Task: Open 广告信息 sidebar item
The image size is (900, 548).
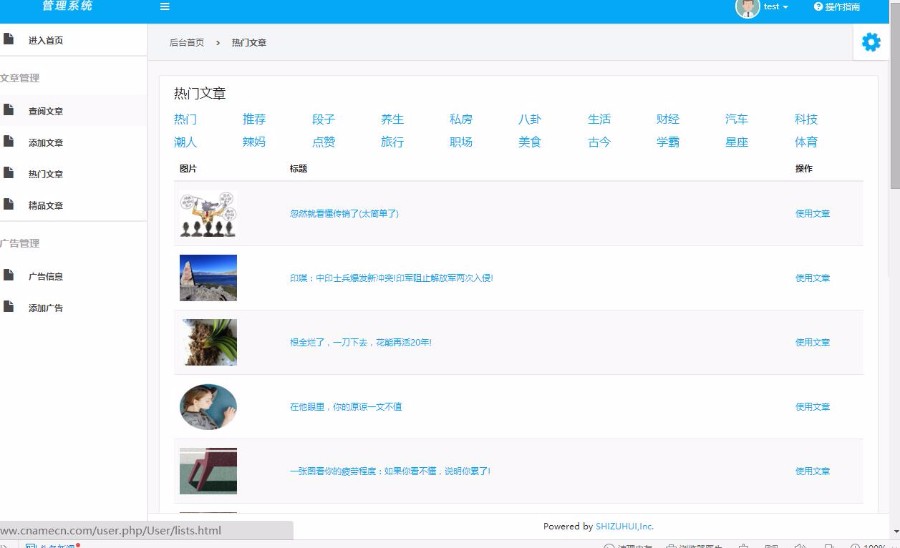Action: tap(45, 276)
